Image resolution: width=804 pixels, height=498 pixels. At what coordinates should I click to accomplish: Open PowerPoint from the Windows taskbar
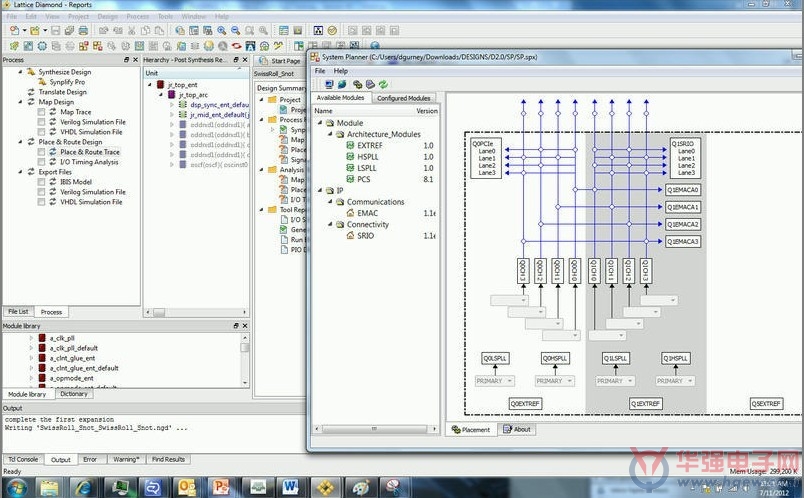coord(222,486)
